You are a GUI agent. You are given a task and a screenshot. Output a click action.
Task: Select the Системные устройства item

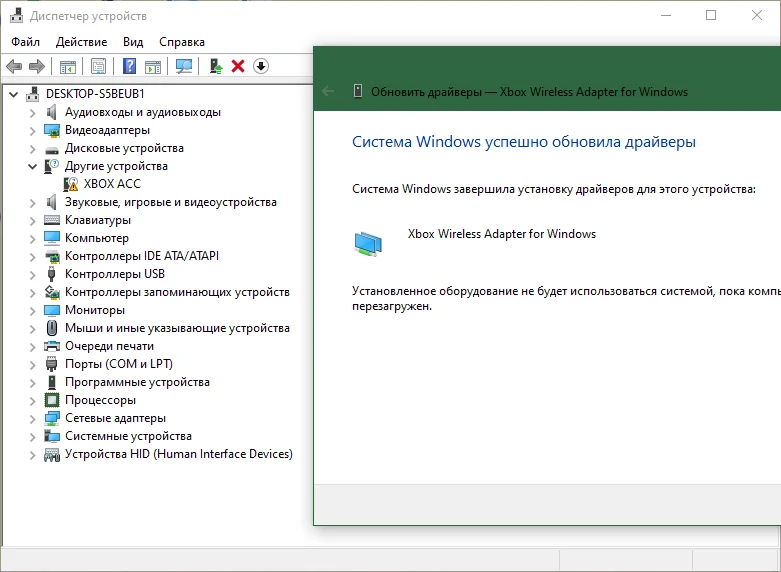point(128,436)
